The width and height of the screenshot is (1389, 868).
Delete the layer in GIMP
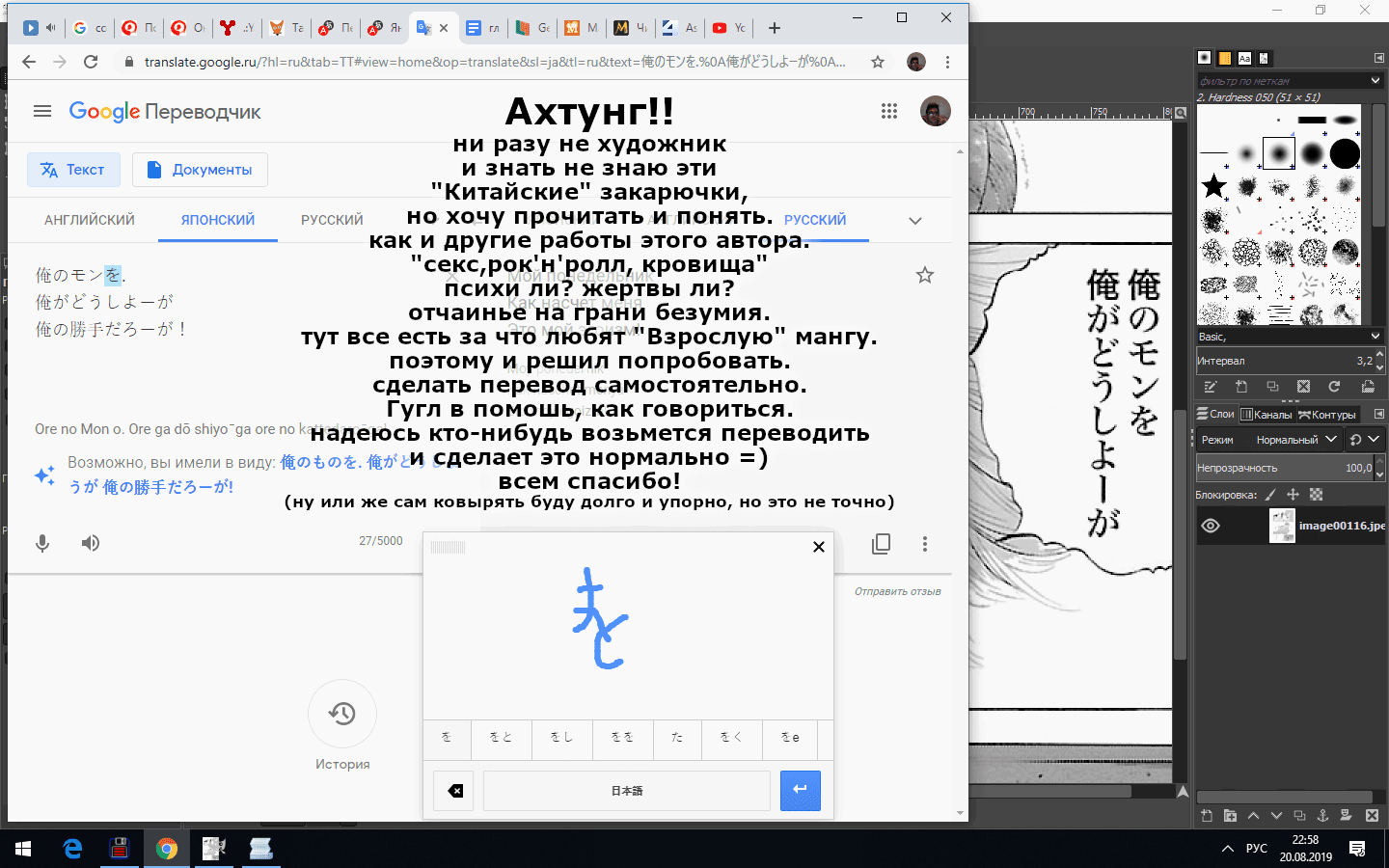click(x=1372, y=816)
